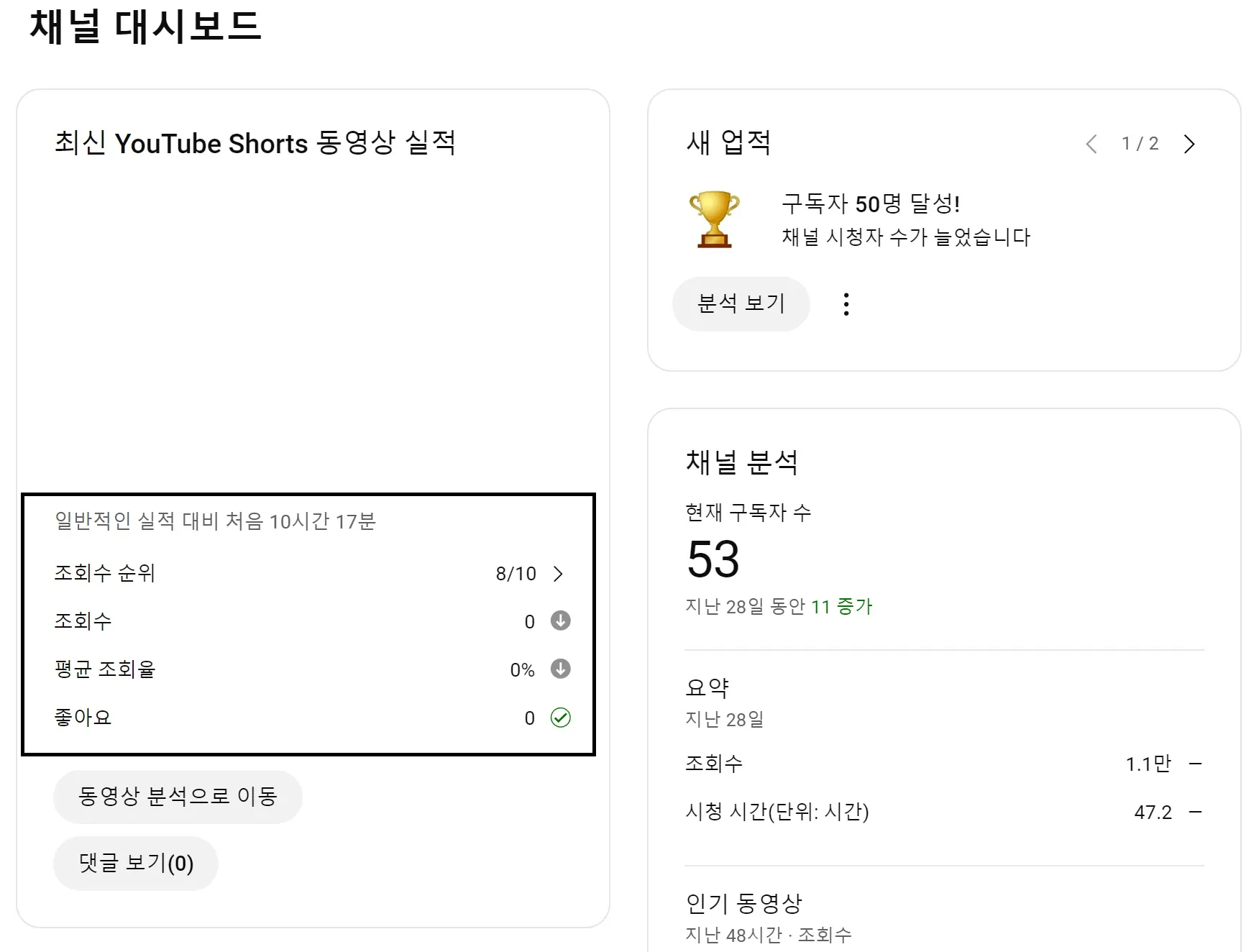Image resolution: width=1246 pixels, height=952 pixels.
Task: Click the gold trophy achievement icon
Action: click(x=714, y=219)
